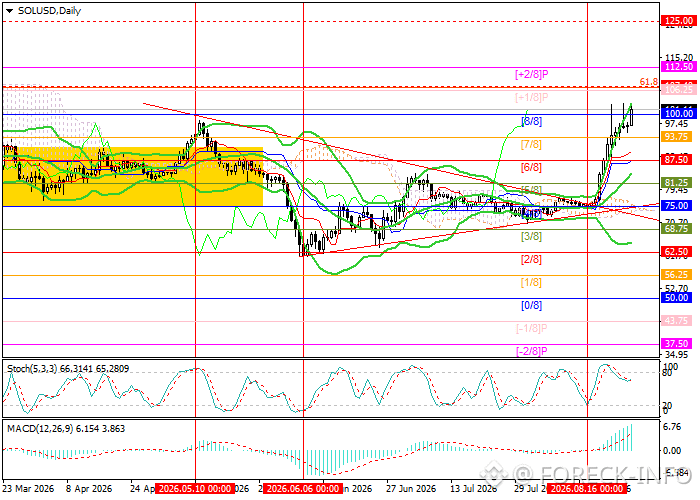Click the [7/8] Murrey level label
The width and height of the screenshot is (700, 500).
tap(531, 144)
